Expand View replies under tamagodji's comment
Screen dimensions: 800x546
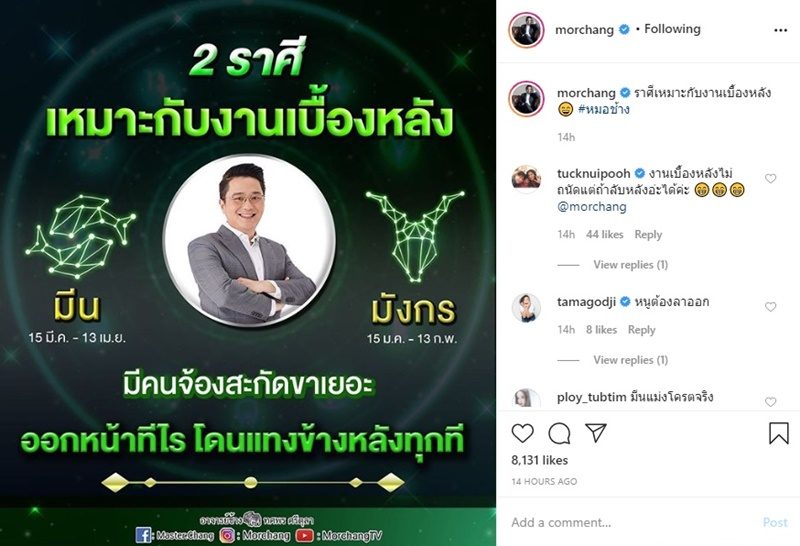pos(630,360)
